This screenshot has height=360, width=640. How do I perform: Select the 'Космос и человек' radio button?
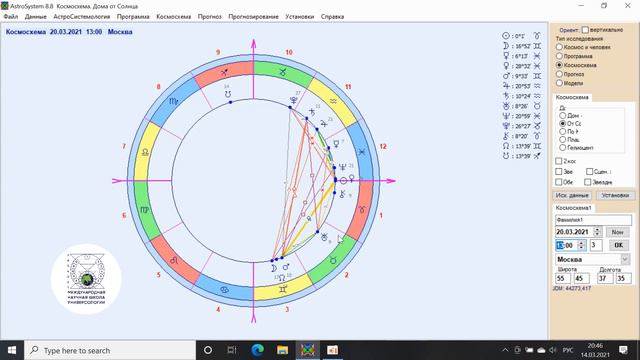pyautogui.click(x=559, y=47)
